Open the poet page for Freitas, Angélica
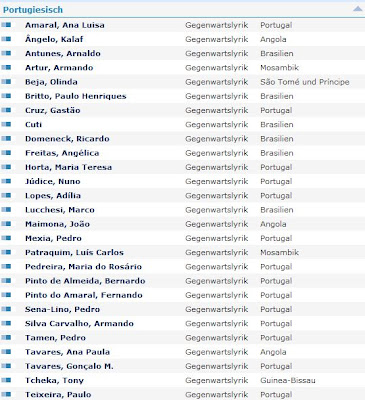This screenshot has height=400, width=365. [x=62, y=153]
